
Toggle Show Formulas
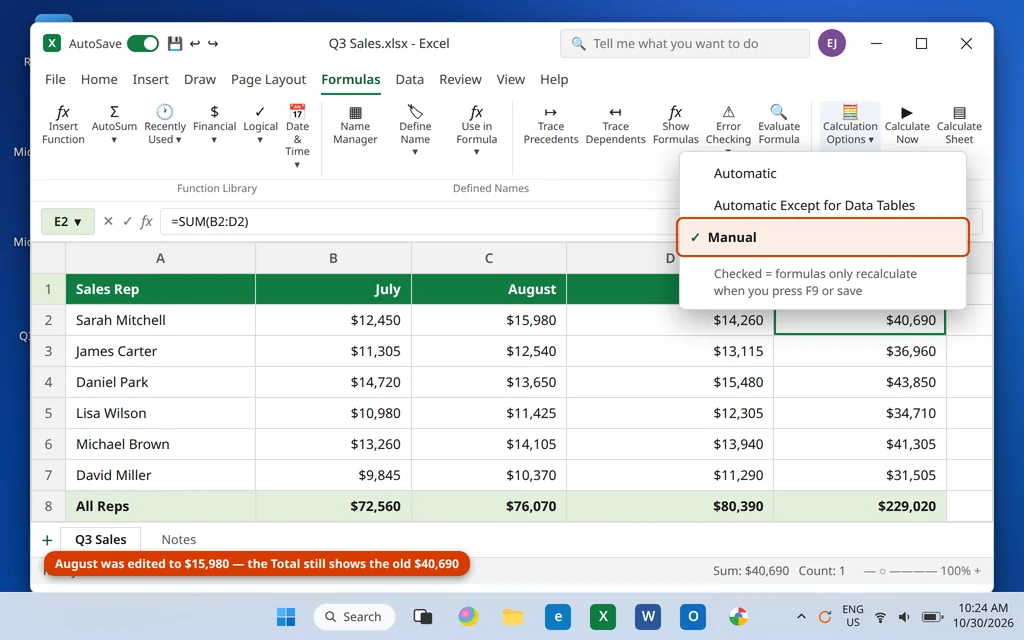(x=675, y=125)
